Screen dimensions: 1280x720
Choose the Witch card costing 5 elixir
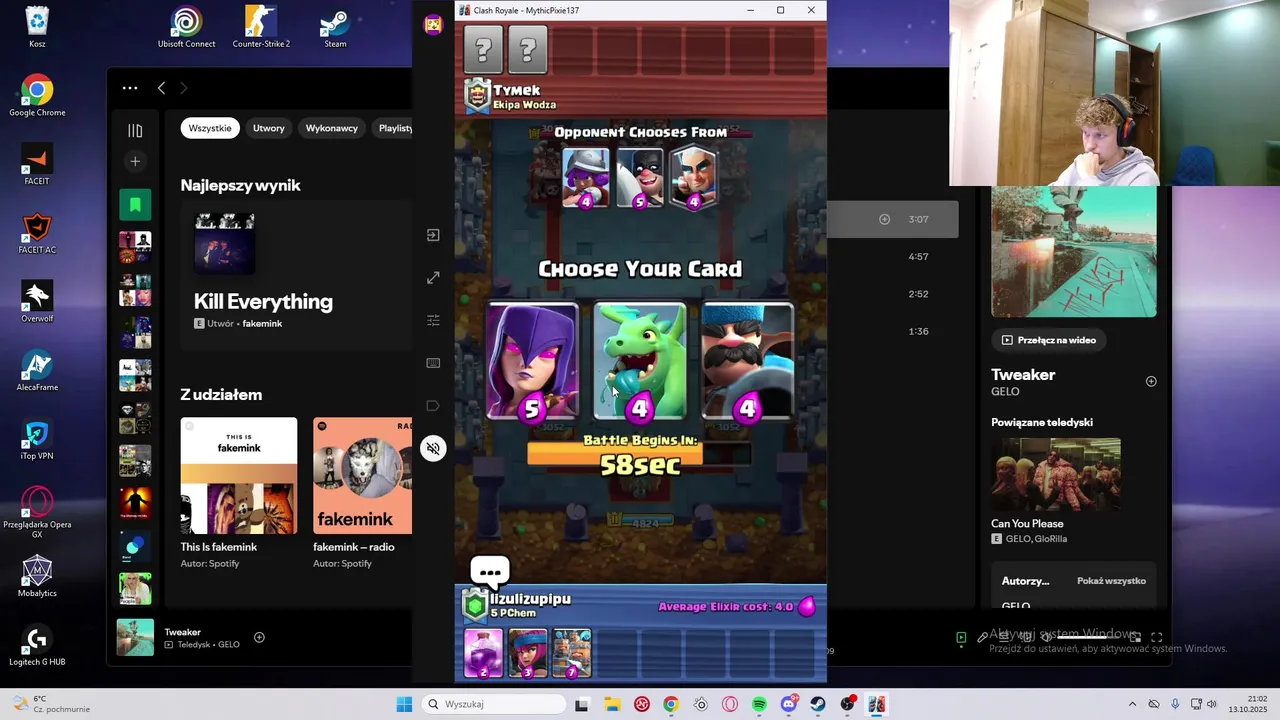(532, 361)
